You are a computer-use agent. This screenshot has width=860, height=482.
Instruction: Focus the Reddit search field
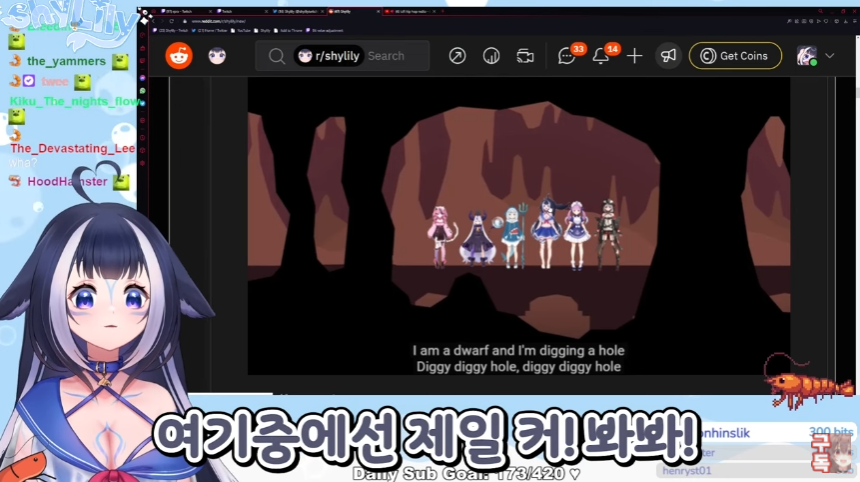(342, 56)
